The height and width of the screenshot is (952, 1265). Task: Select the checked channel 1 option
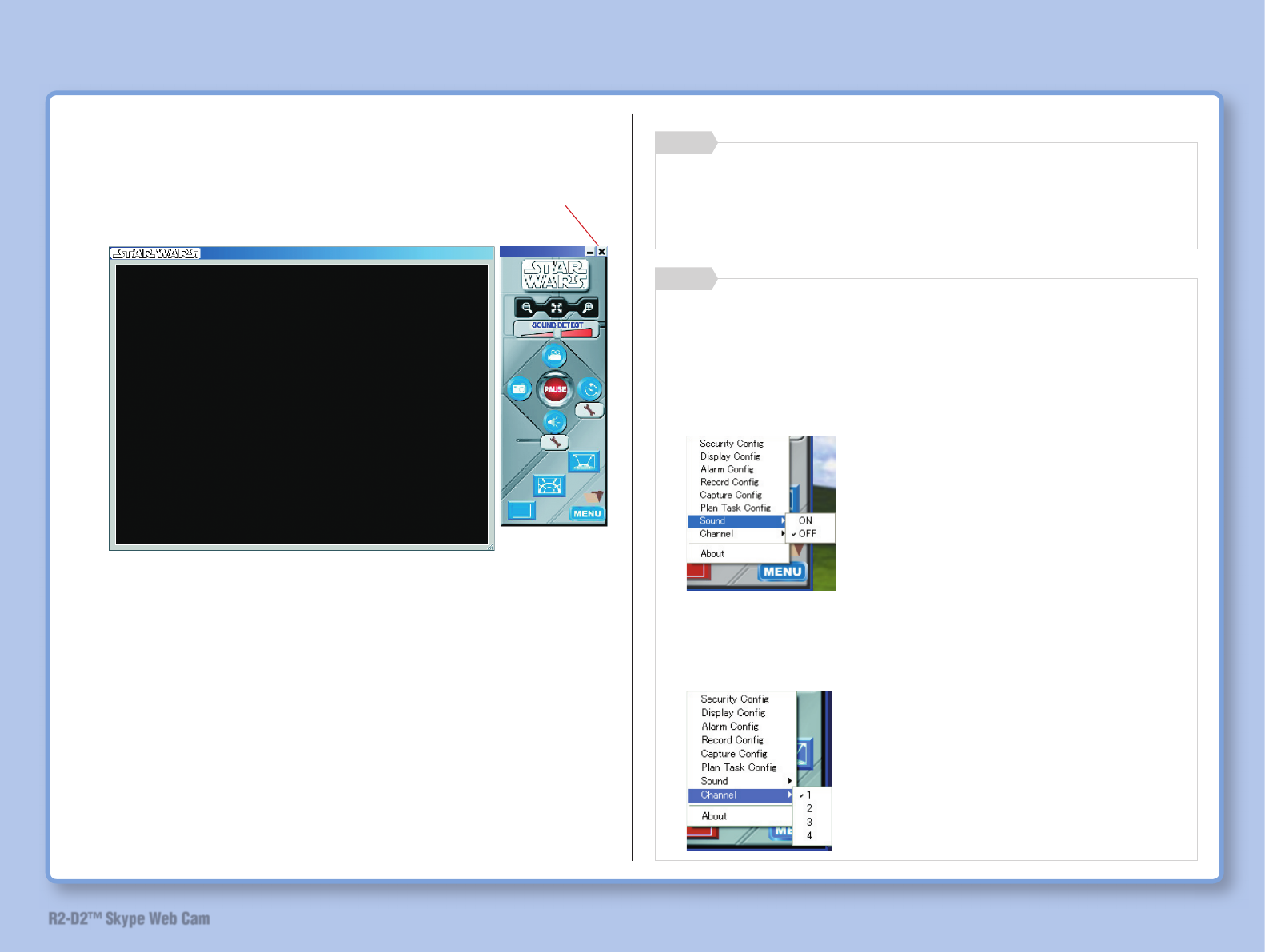pyautogui.click(x=809, y=795)
